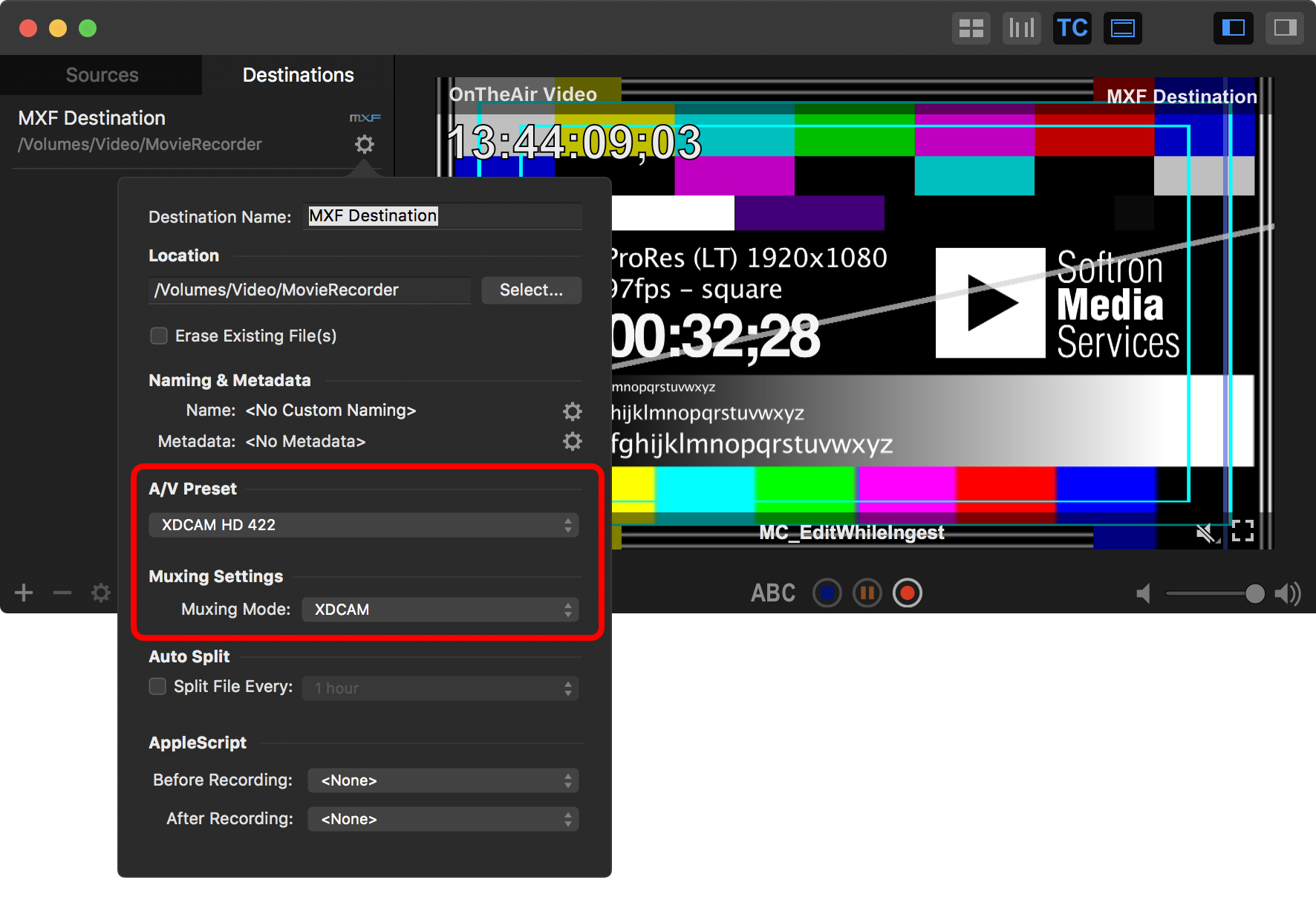The image size is (1316, 897).
Task: Unmute the video preview speaker icon
Action: coord(1207,532)
